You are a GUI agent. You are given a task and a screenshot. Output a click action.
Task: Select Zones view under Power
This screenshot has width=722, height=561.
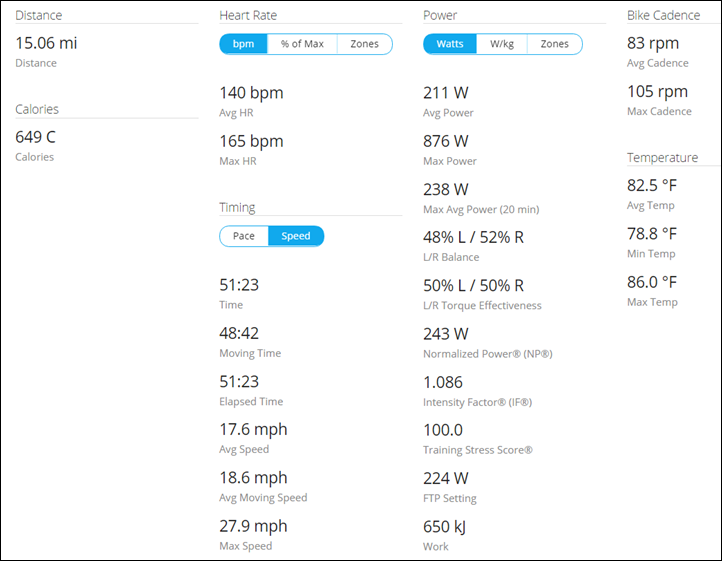pyautogui.click(x=554, y=44)
